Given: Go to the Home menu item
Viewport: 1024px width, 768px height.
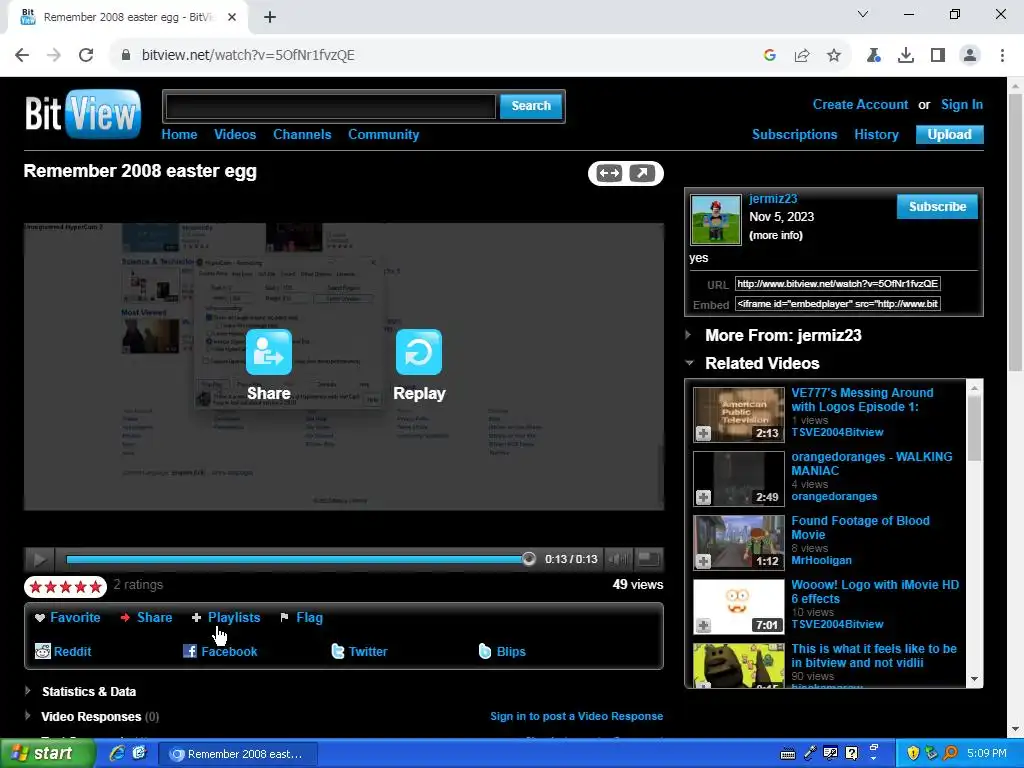Looking at the screenshot, I should [179, 135].
